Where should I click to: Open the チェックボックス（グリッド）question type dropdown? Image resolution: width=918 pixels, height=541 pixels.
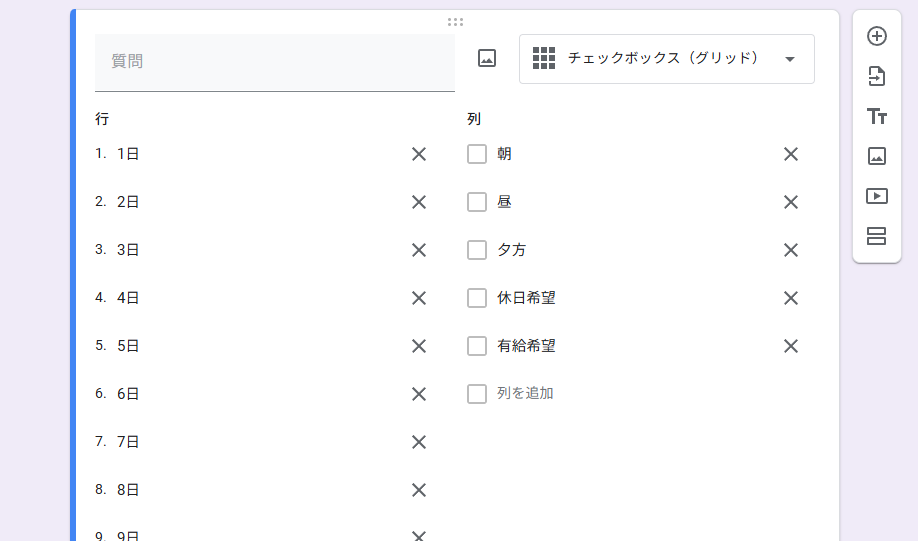pyautogui.click(x=666, y=59)
